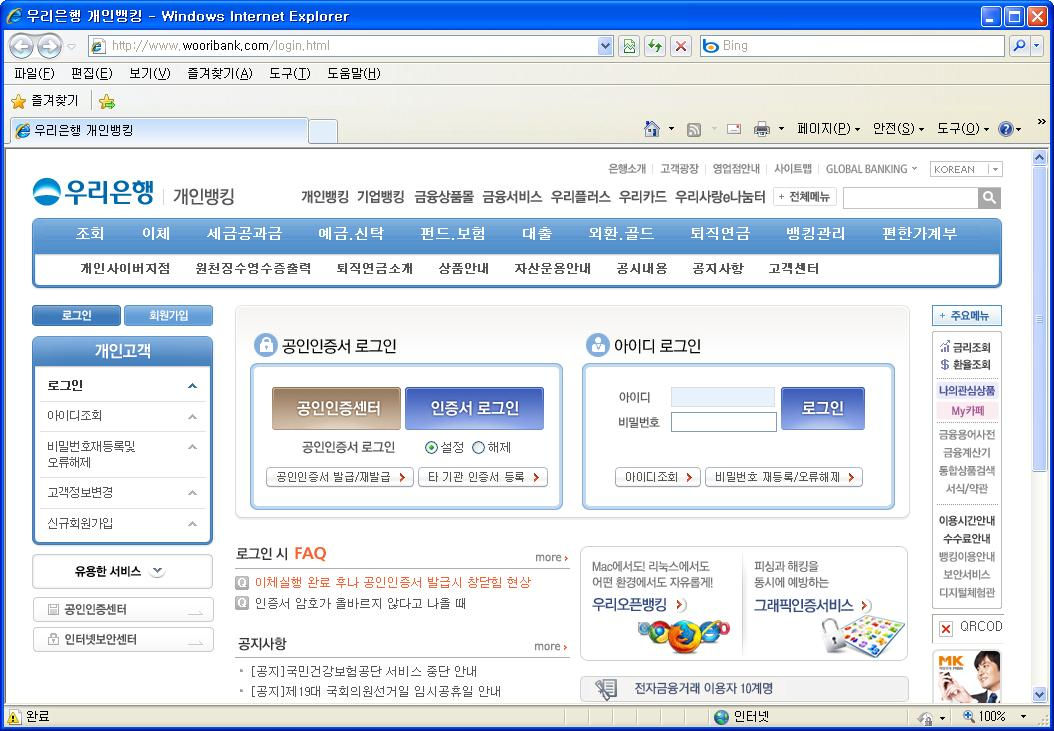Click the magnifier search icon beside Bing box

pyautogui.click(x=1019, y=46)
